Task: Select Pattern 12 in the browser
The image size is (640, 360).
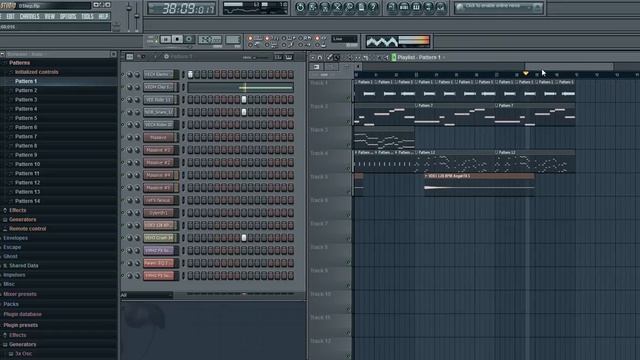Action: [27, 182]
